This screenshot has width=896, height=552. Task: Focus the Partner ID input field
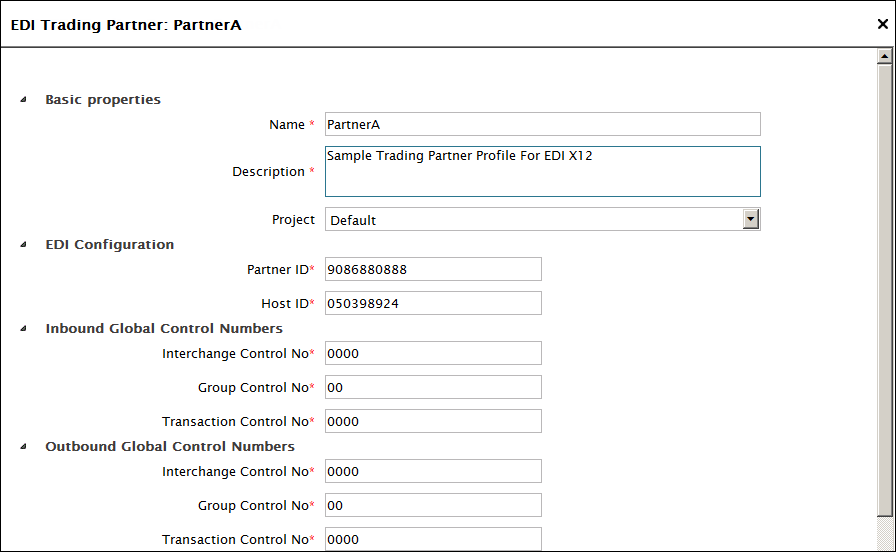click(433, 270)
